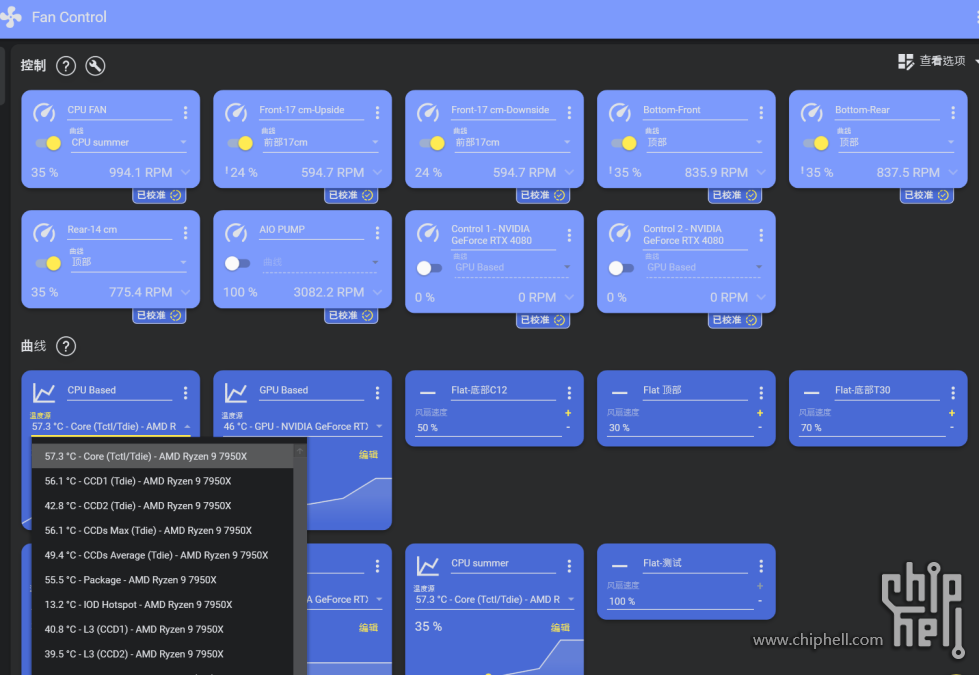Click 已校准 badge under Control 1 NVIDIA
The width and height of the screenshot is (979, 675).
coord(543,320)
